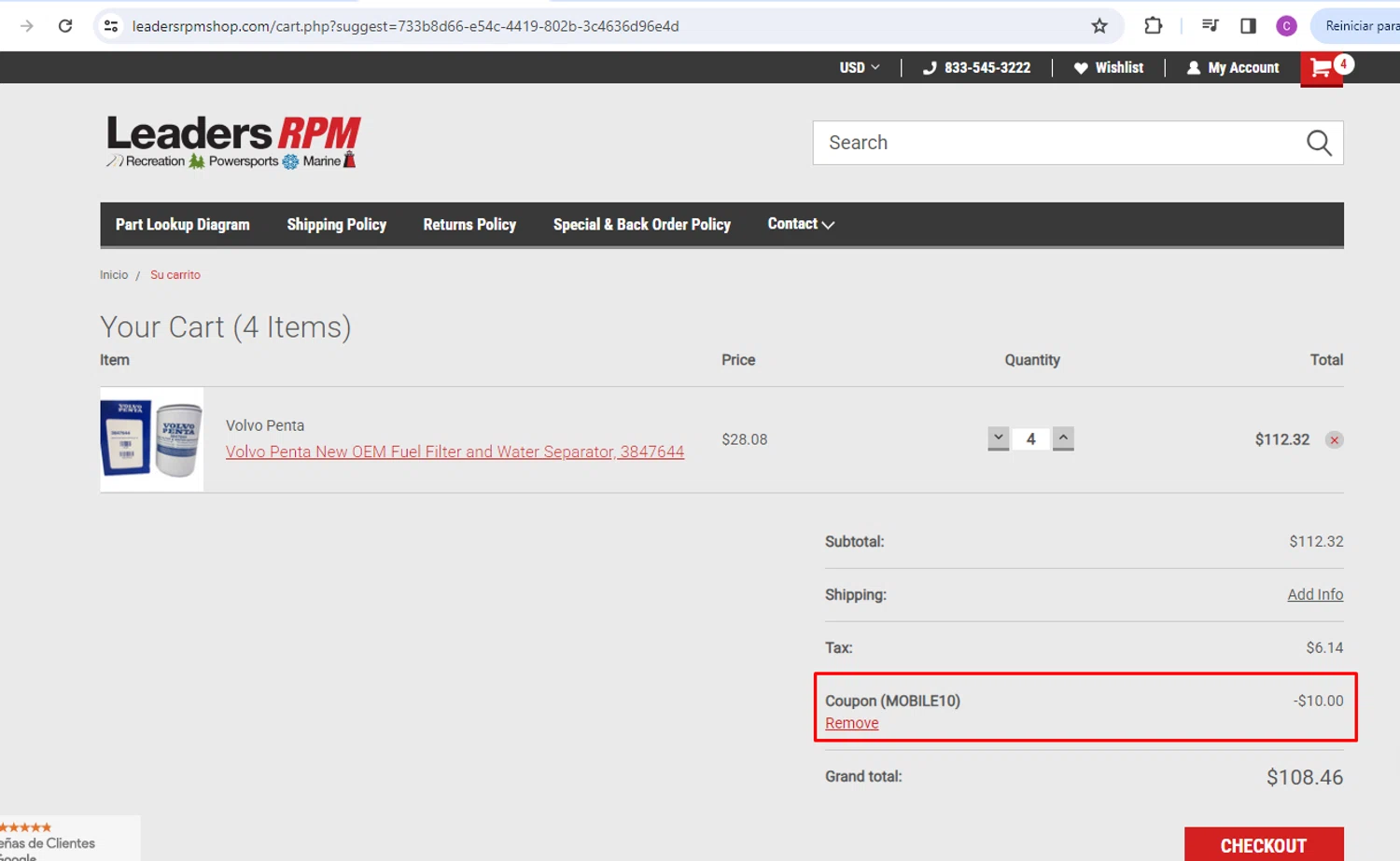Click the Tax amount $6.14
This screenshot has height=861, width=1400.
tap(1324, 647)
